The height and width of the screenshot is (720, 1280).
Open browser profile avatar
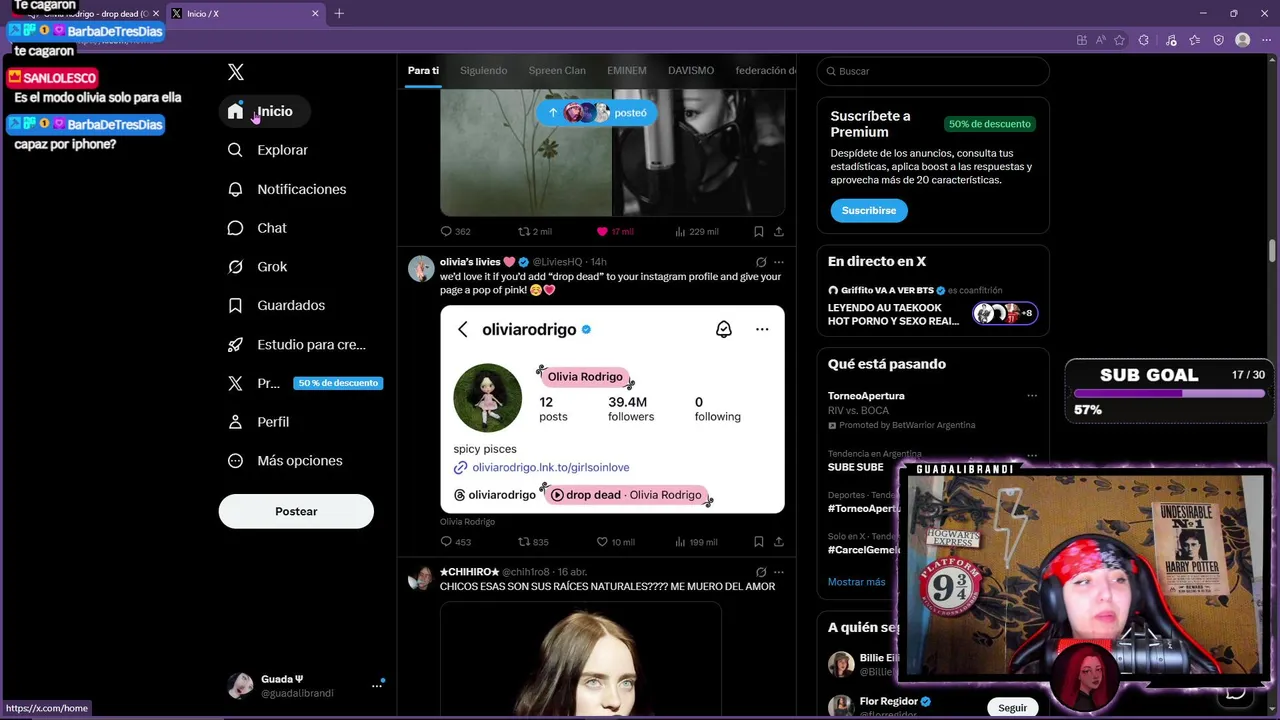coord(1243,40)
